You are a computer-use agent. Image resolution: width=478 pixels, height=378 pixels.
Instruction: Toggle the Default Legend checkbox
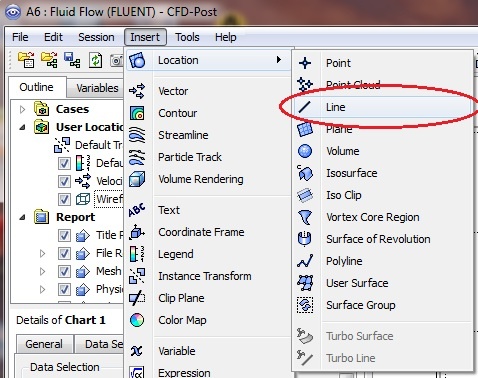[x=64, y=163]
